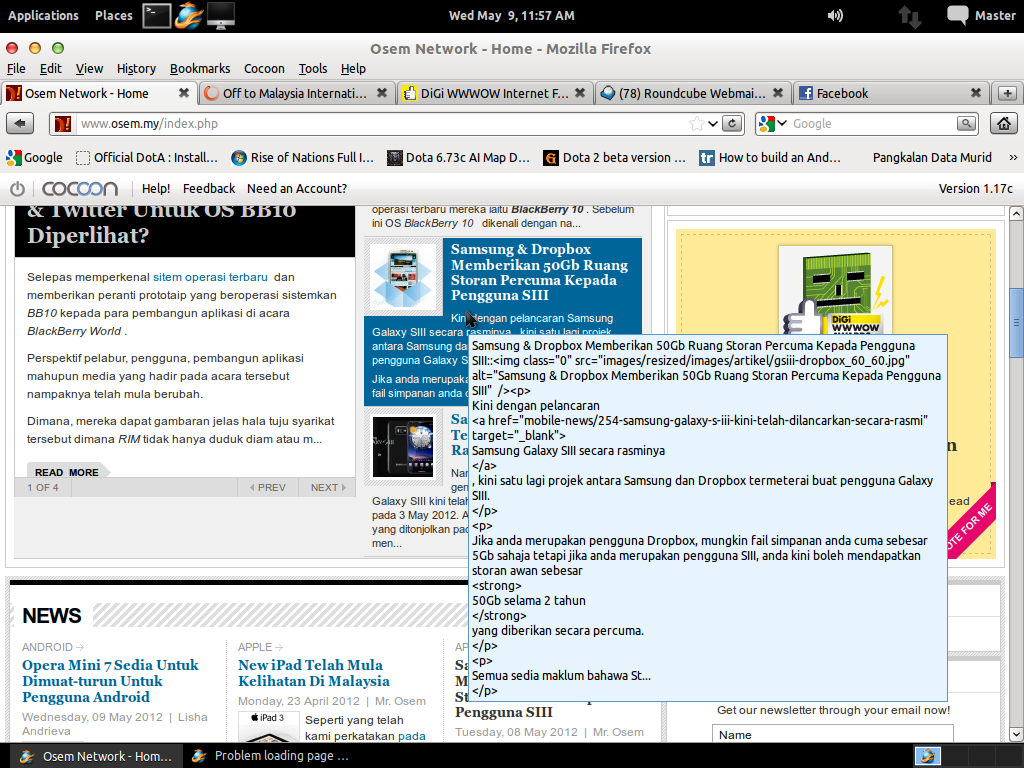This screenshot has height=768, width=1024.
Task: Click the Home icon in navigation toolbar
Action: 1003,124
